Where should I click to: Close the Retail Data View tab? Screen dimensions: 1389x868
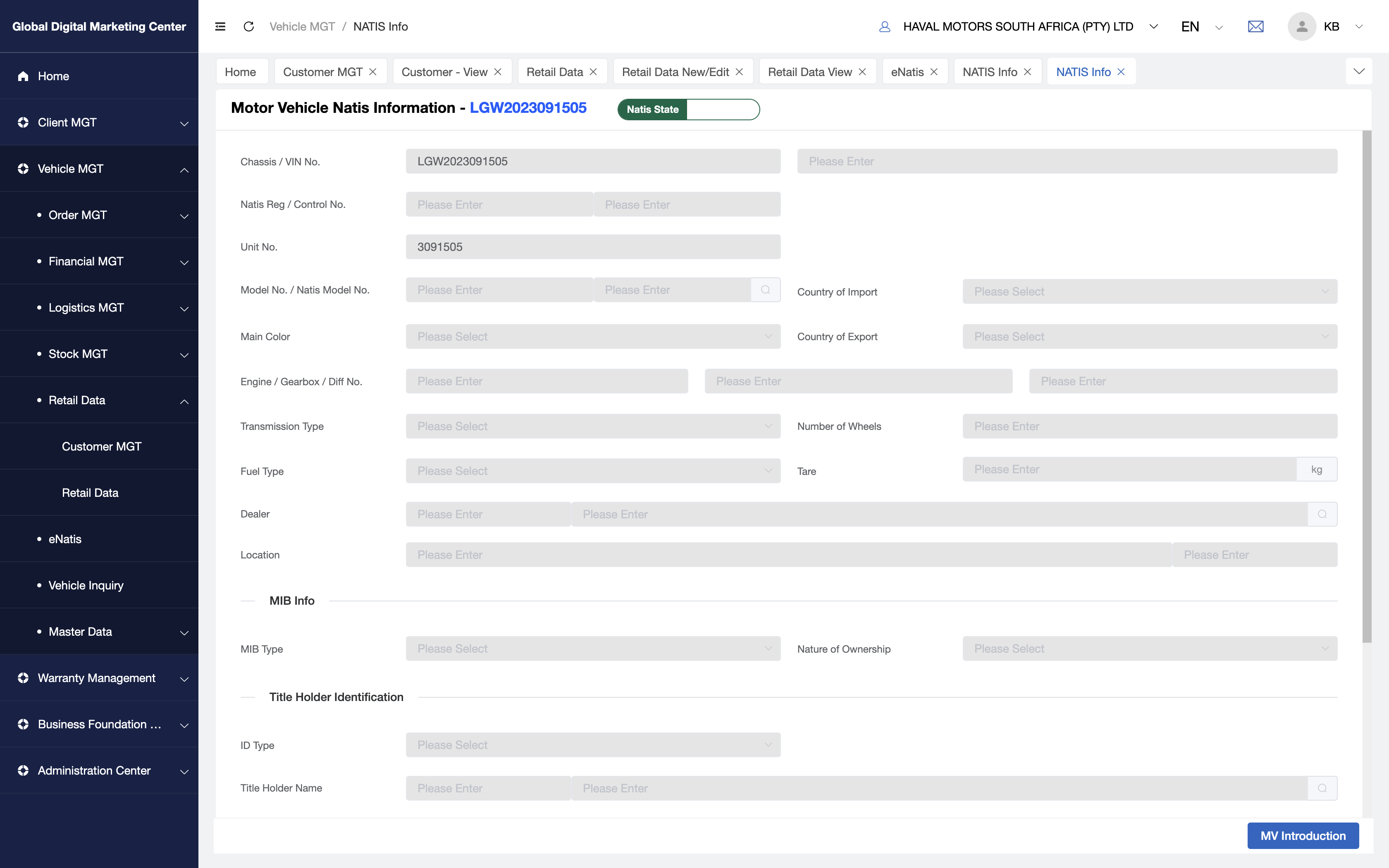coord(862,72)
